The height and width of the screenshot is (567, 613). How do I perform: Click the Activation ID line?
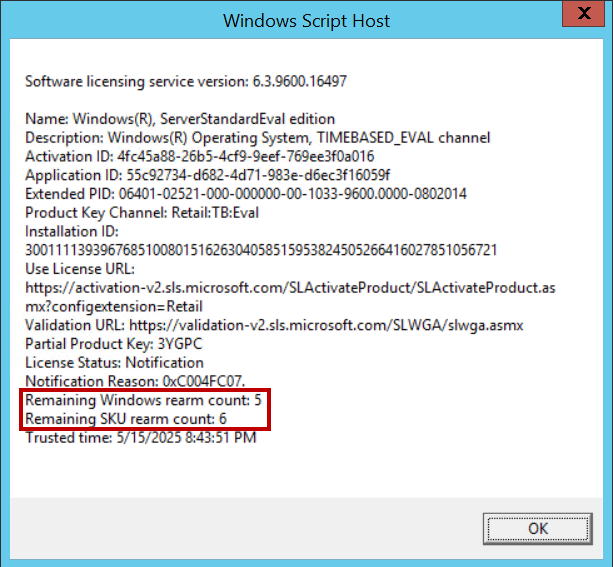click(199, 156)
